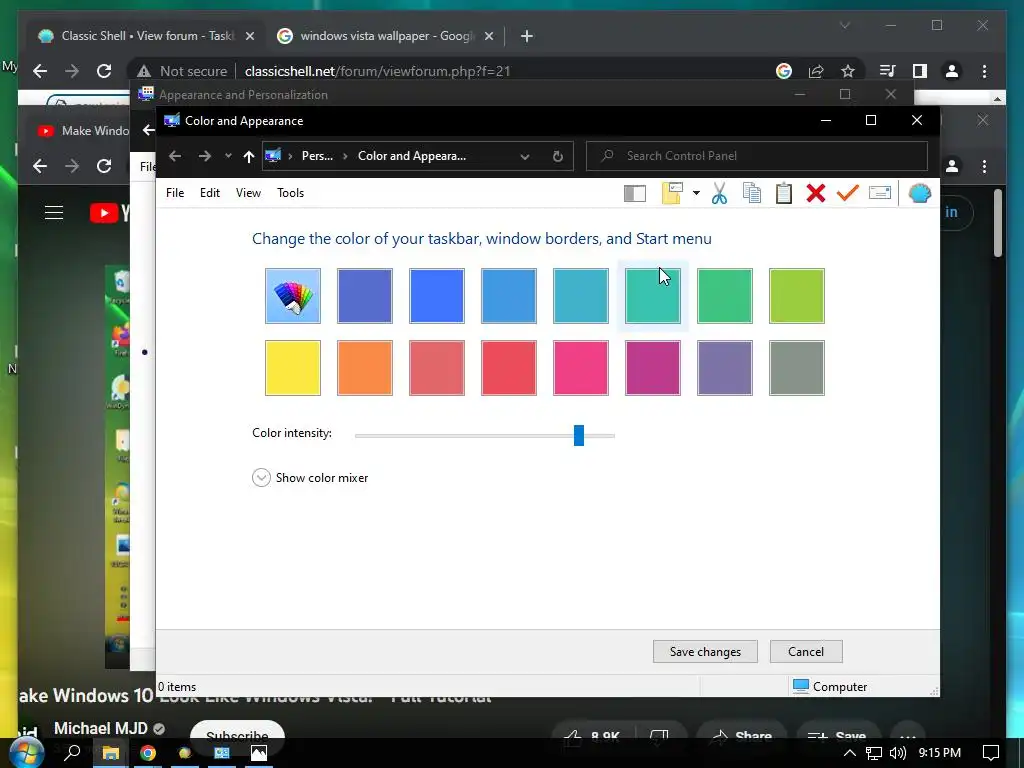The height and width of the screenshot is (768, 1024).
Task: Open File Explorer from taskbar
Action: click(x=110, y=753)
